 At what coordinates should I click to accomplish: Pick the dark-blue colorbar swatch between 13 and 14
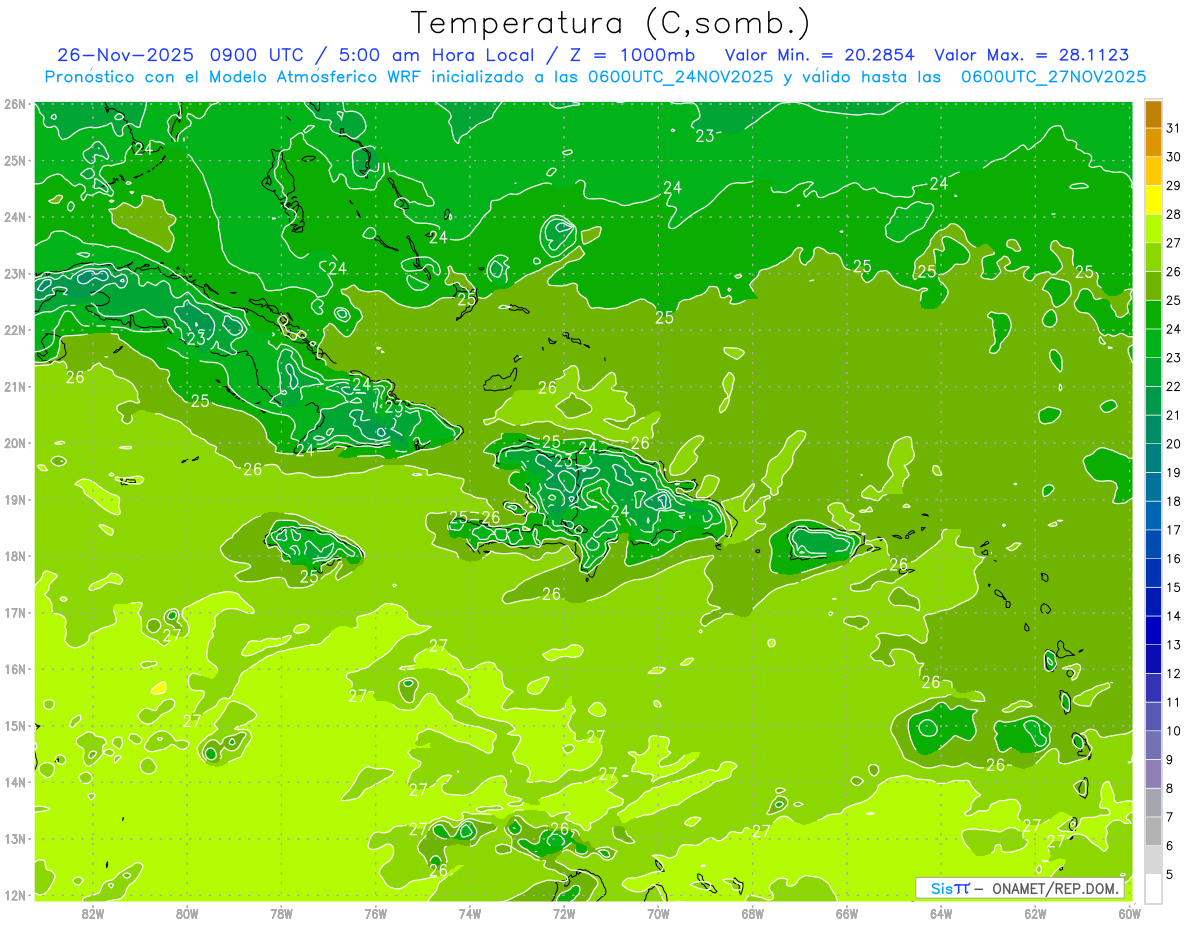tap(1153, 630)
